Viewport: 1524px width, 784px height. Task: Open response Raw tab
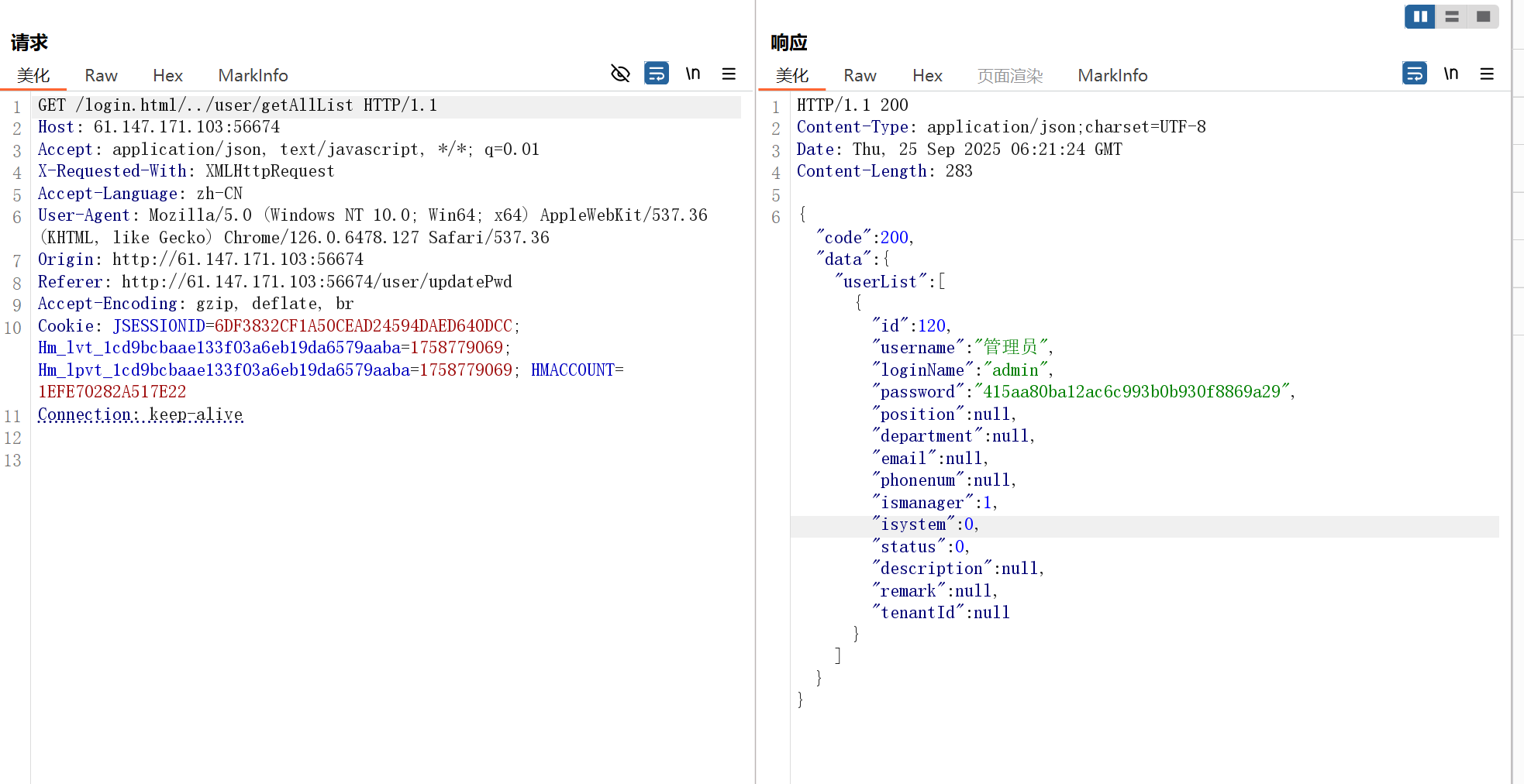pyautogui.click(x=860, y=75)
